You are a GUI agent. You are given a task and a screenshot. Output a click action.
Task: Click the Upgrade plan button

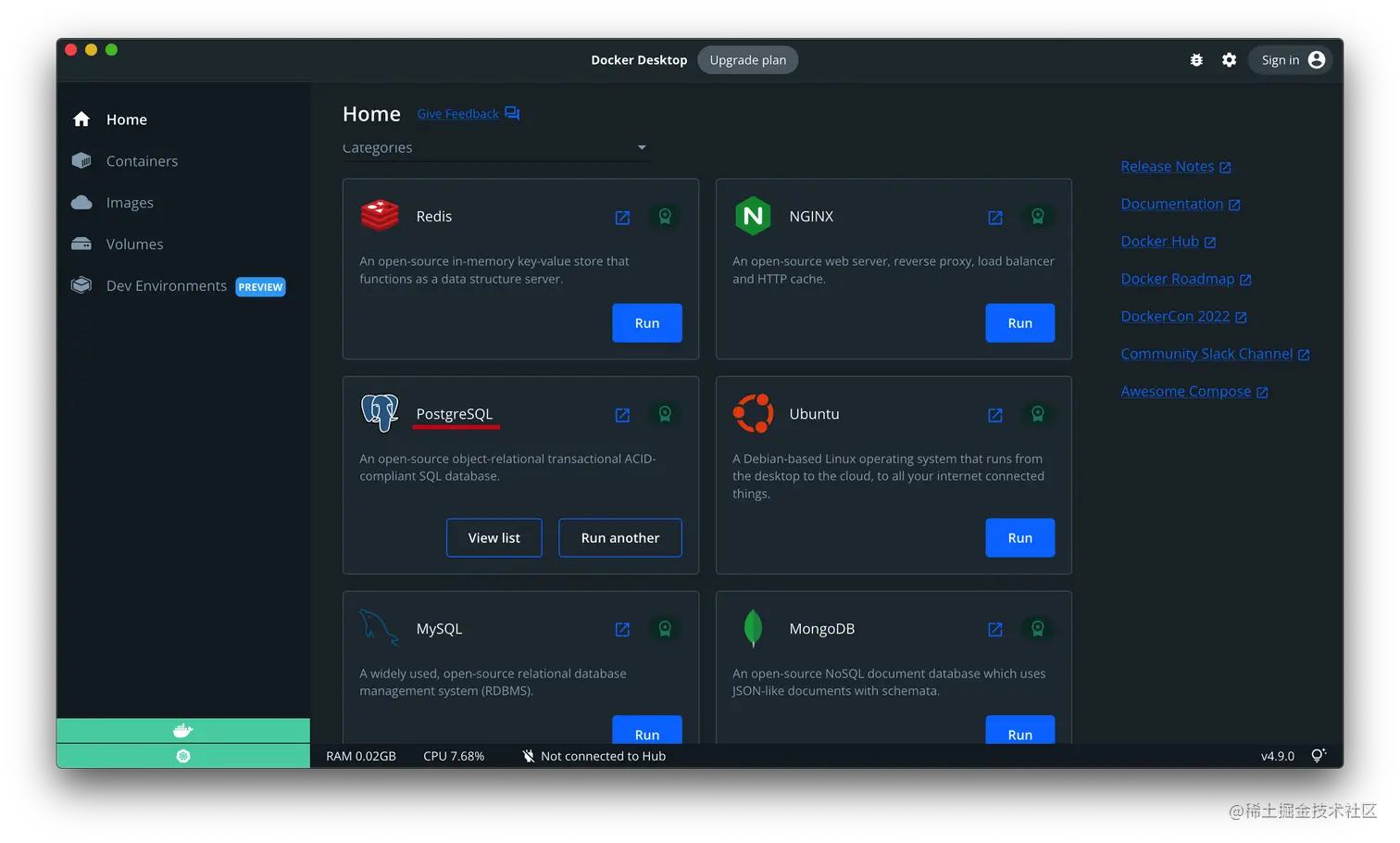click(747, 60)
